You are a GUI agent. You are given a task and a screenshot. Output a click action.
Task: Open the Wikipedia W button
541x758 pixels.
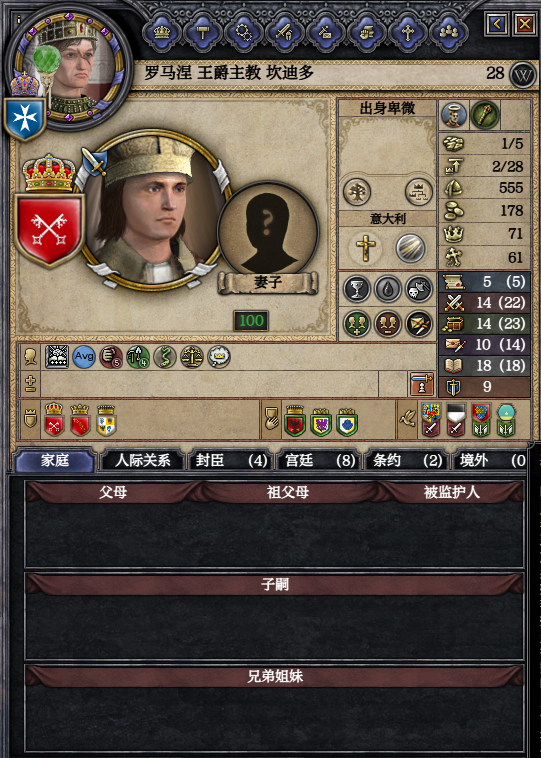(524, 75)
